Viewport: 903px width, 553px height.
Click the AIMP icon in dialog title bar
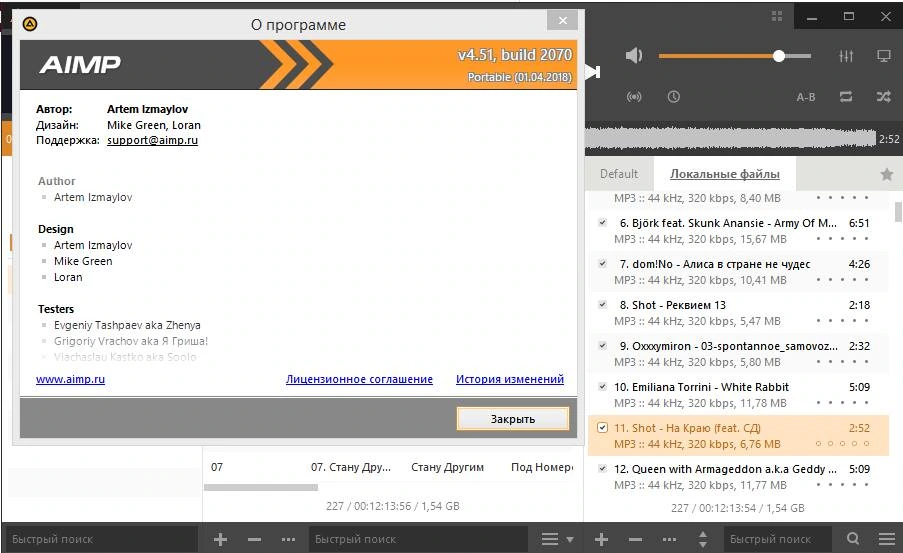(x=29, y=24)
